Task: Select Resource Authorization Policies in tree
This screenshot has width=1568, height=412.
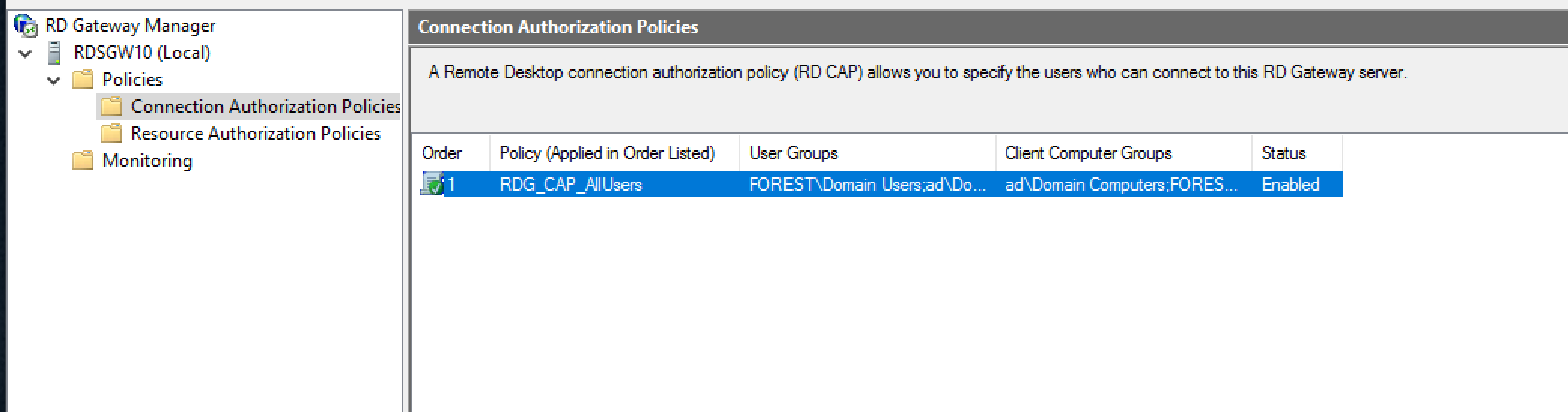Action: tap(255, 134)
